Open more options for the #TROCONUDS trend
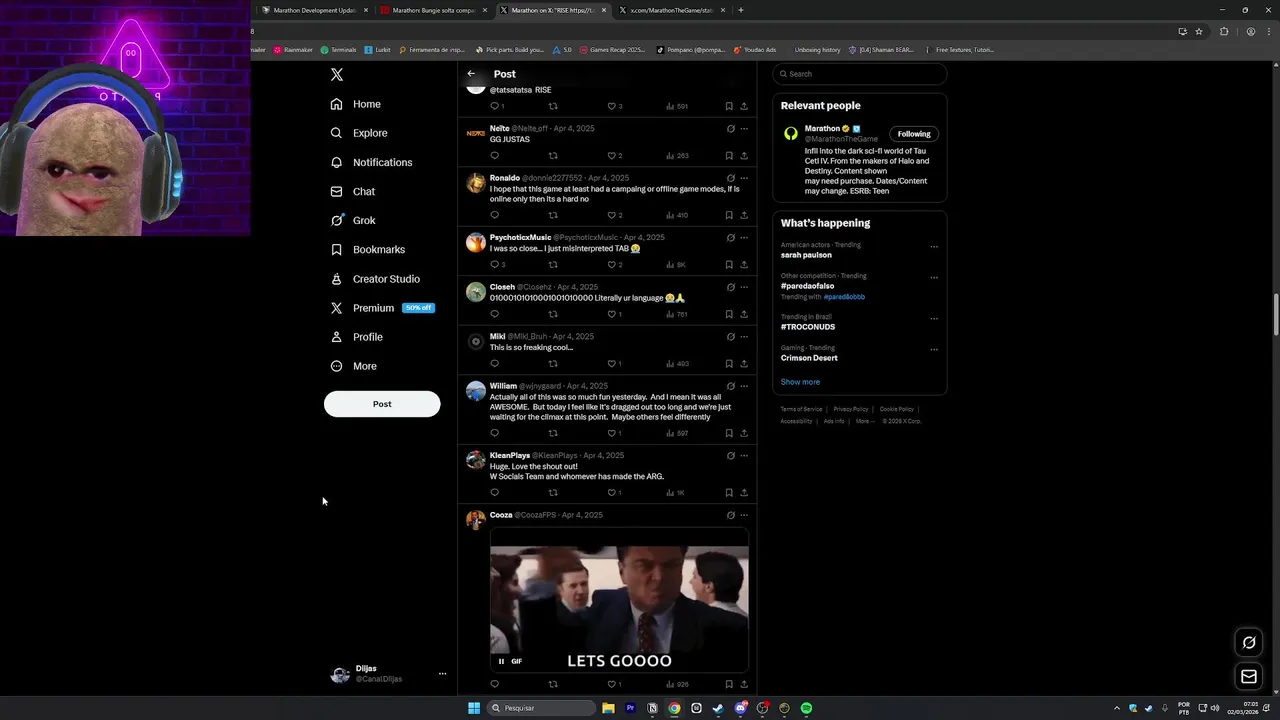1280x720 pixels. point(934,318)
